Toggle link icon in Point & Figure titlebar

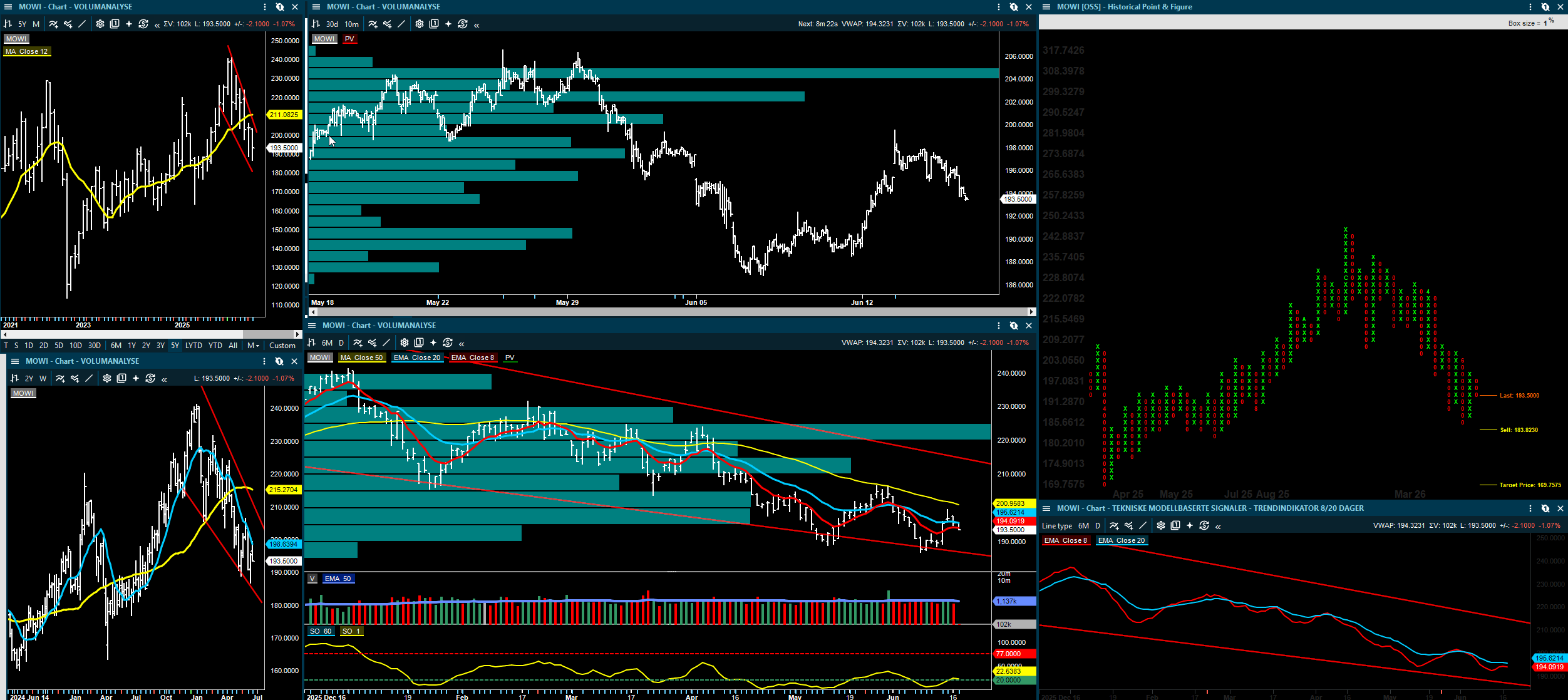[x=1545, y=7]
